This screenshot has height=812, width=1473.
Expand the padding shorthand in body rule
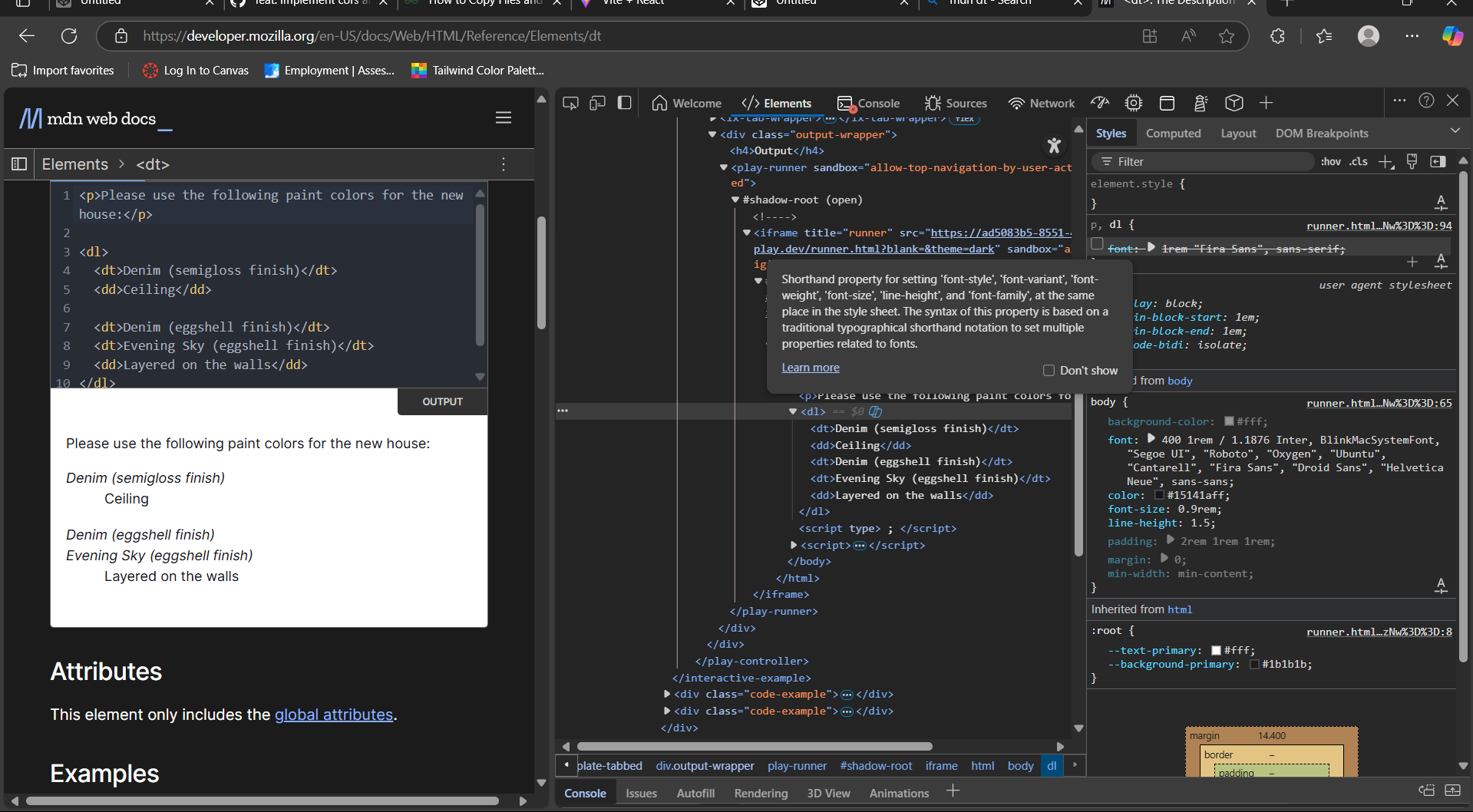pyautogui.click(x=1170, y=540)
